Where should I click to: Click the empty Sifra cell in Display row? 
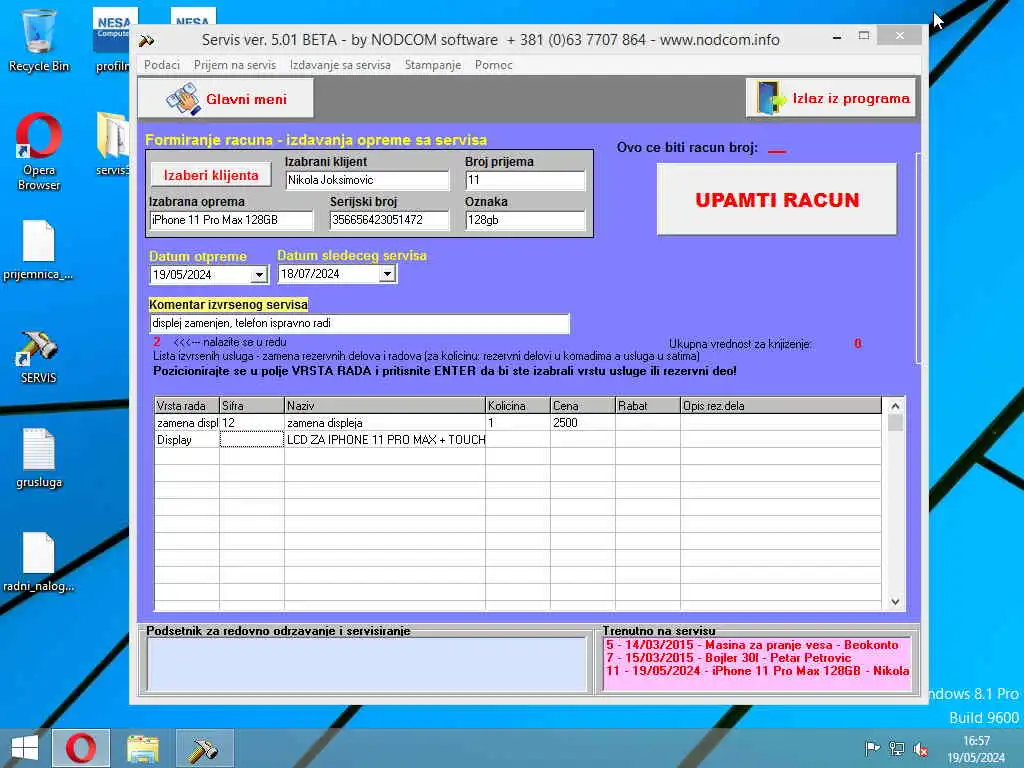pyautogui.click(x=251, y=440)
